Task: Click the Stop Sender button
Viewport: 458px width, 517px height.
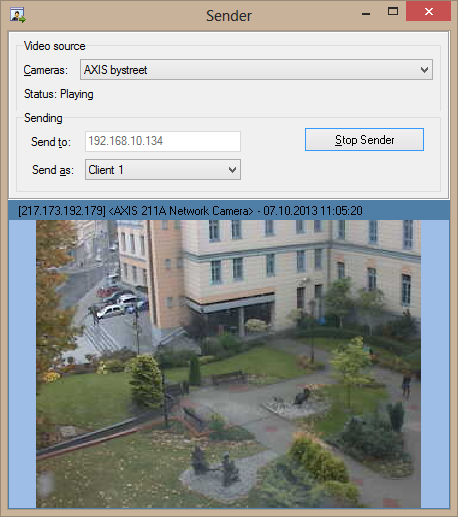Action: tap(364, 140)
